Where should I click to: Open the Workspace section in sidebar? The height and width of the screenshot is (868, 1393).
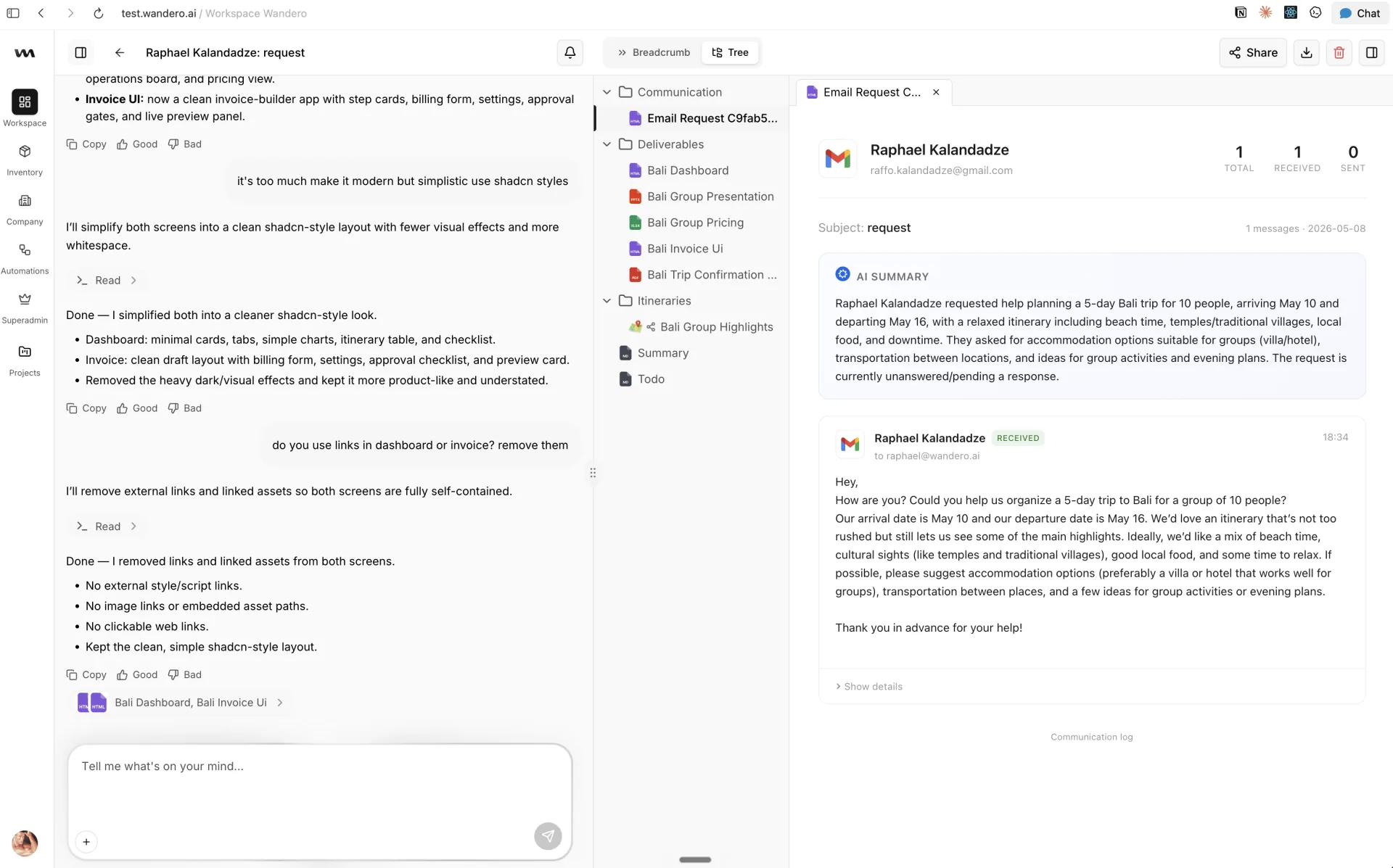[x=25, y=109]
